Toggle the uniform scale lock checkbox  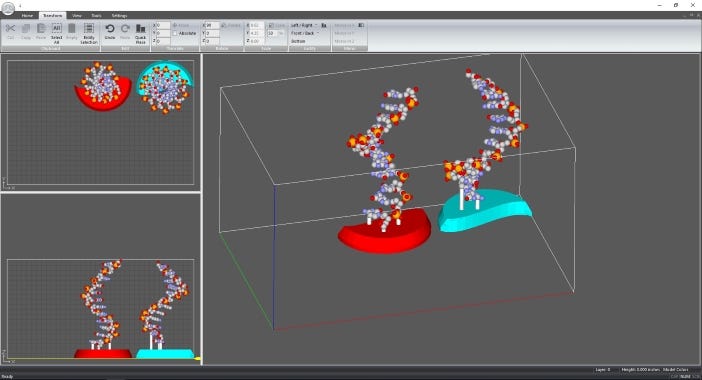pyautogui.click(x=271, y=26)
